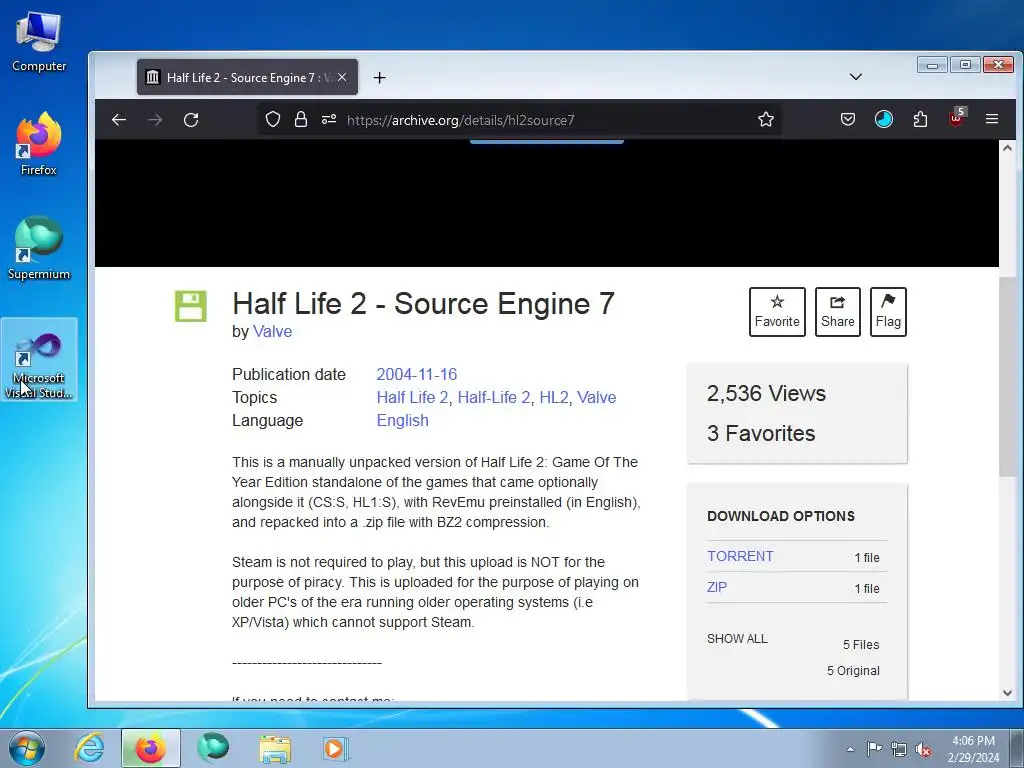Expand the list all tabs chevron
1024x768 pixels.
(x=856, y=77)
